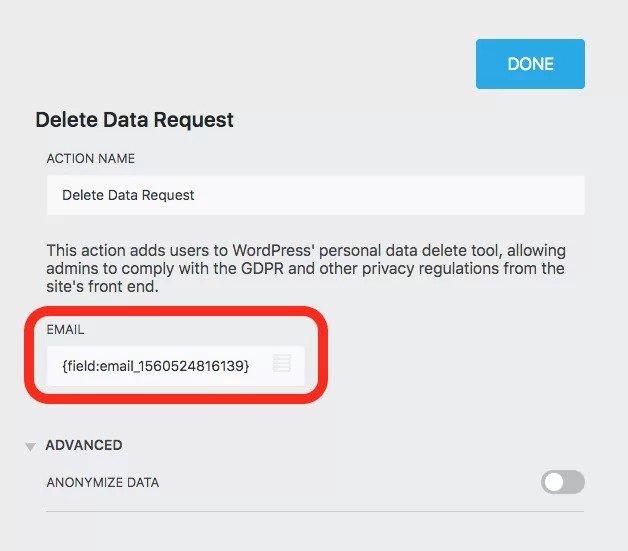
Task: Click the right end of Anonymize toggle track
Action: [576, 483]
